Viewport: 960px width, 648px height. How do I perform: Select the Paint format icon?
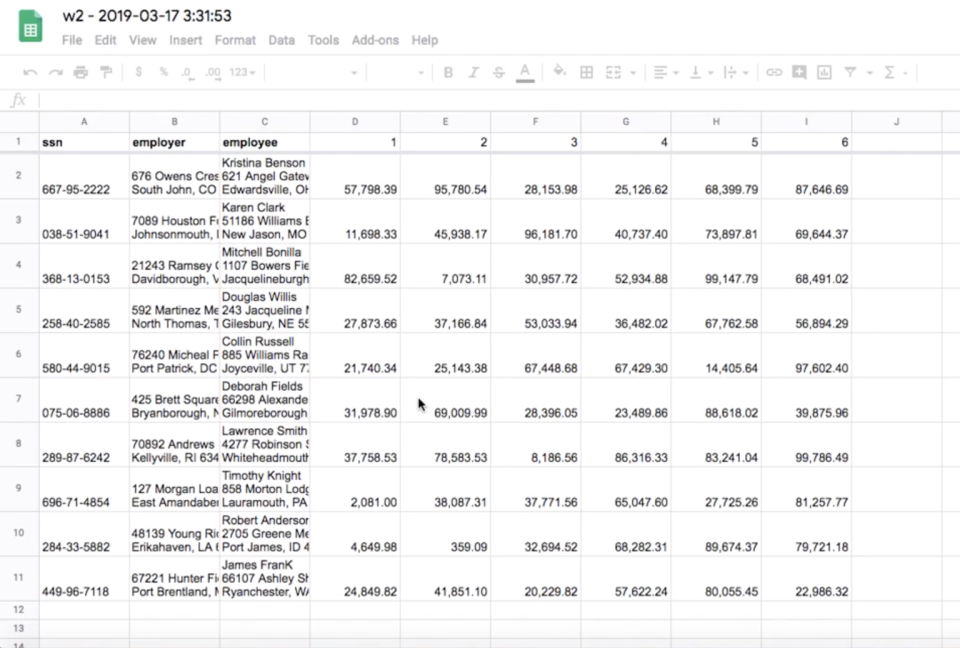tap(106, 72)
